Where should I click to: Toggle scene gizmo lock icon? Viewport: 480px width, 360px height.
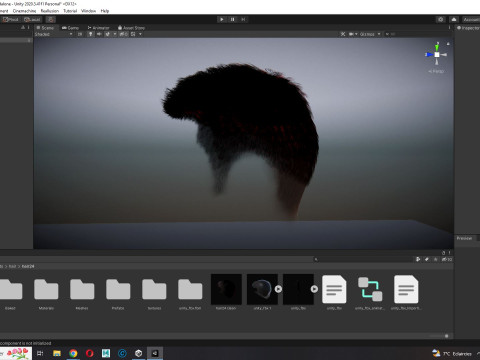[448, 44]
